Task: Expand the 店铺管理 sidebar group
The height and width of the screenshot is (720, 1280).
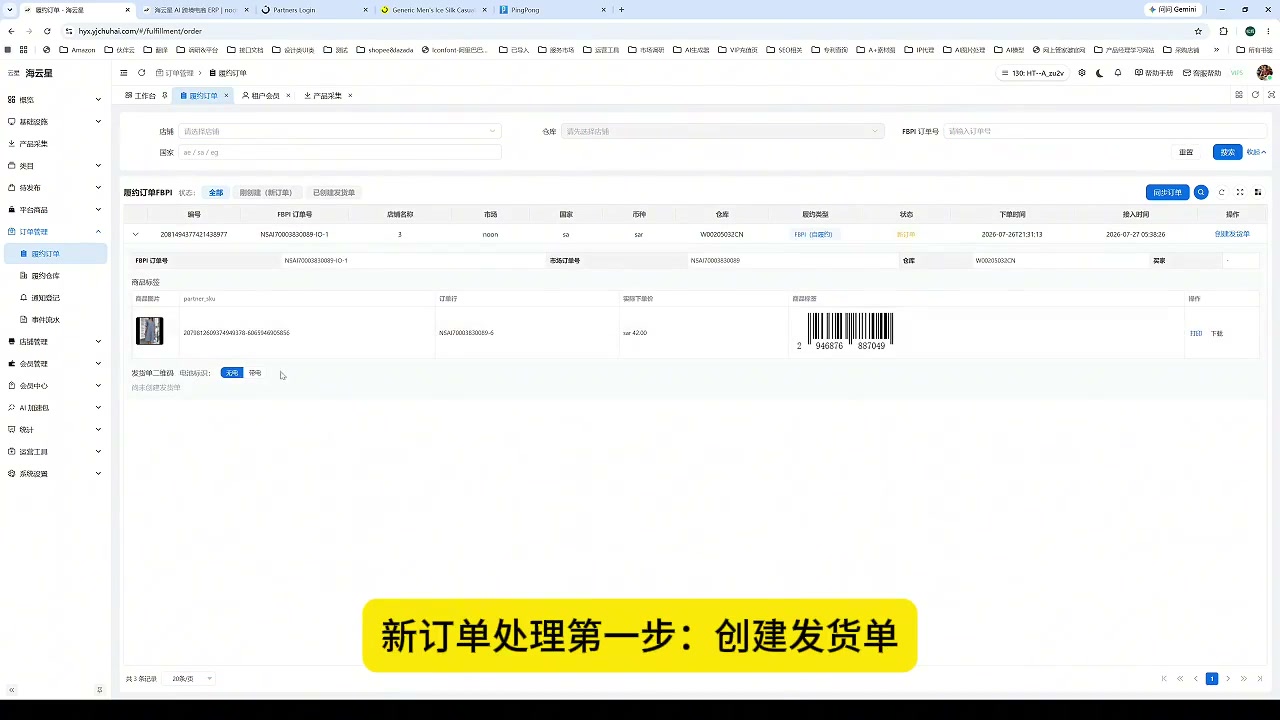Action: pyautogui.click(x=55, y=341)
